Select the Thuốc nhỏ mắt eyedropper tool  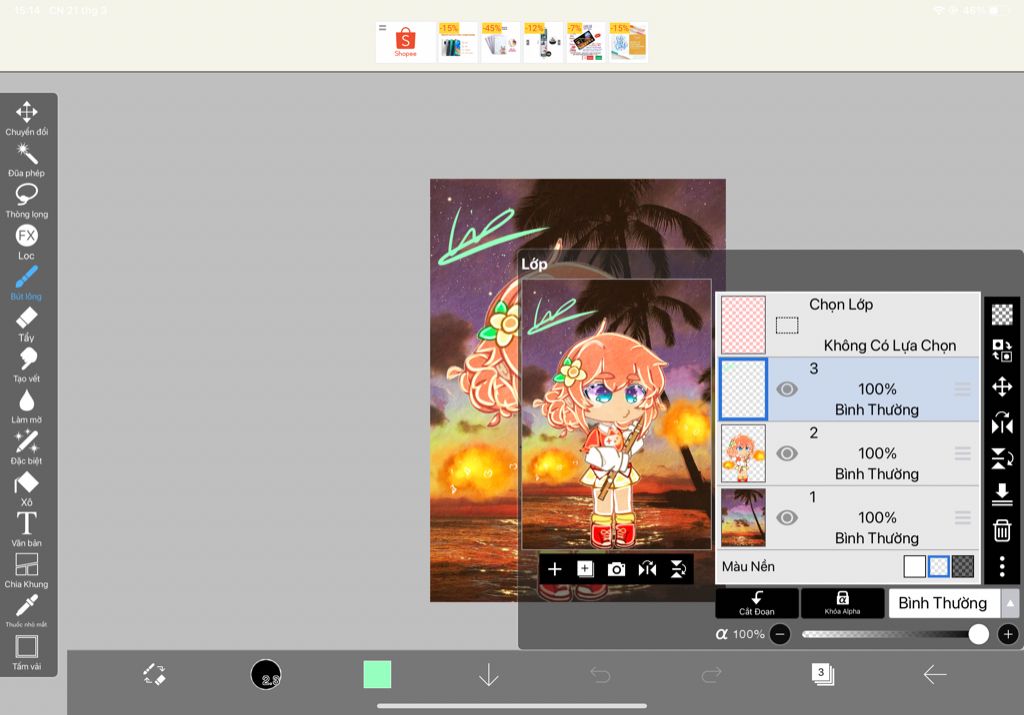click(27, 611)
